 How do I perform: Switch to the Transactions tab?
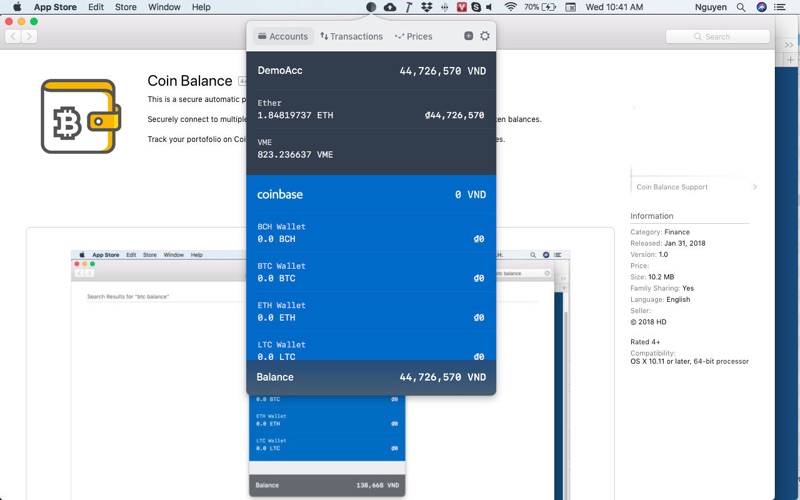point(352,36)
